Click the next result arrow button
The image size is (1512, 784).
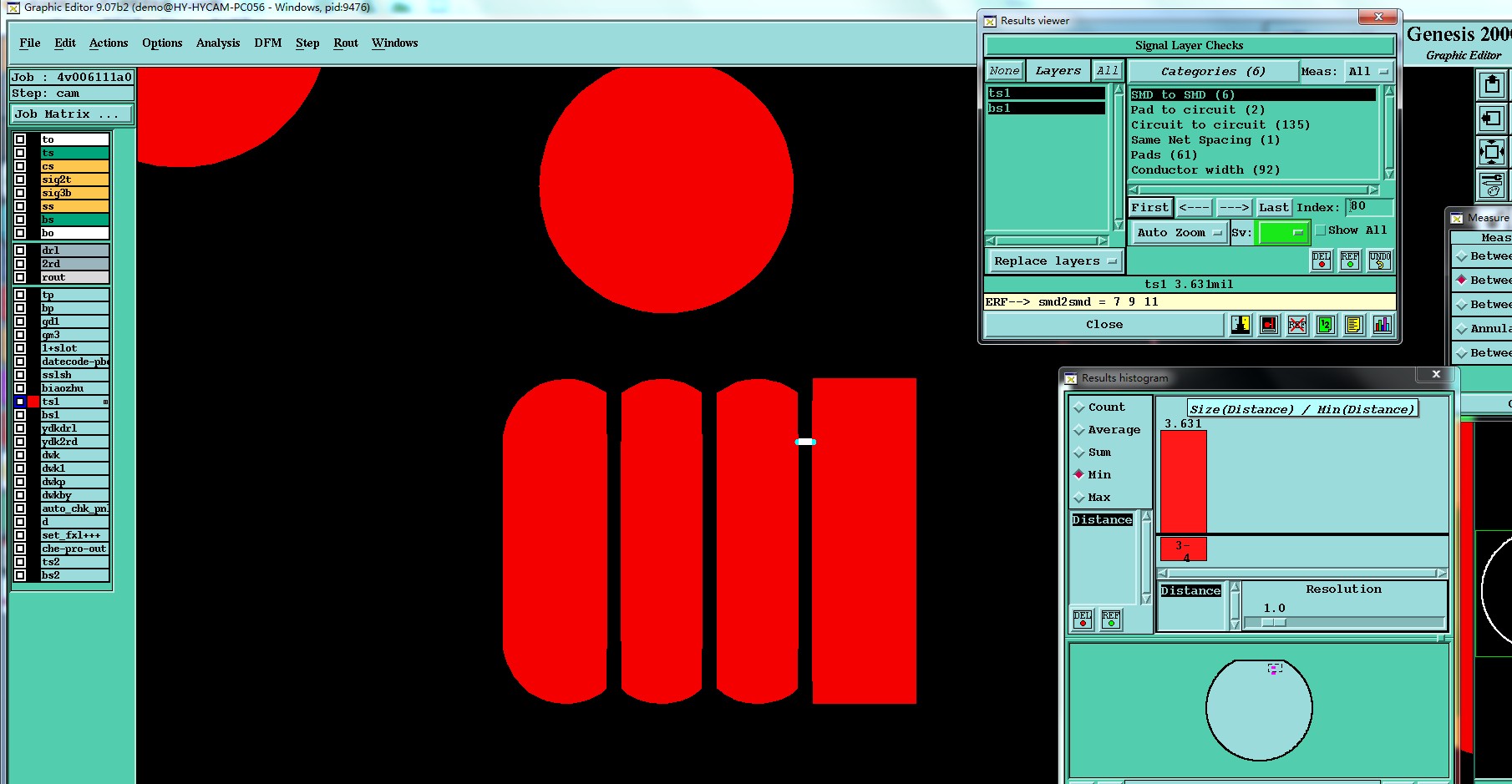[x=1234, y=208]
